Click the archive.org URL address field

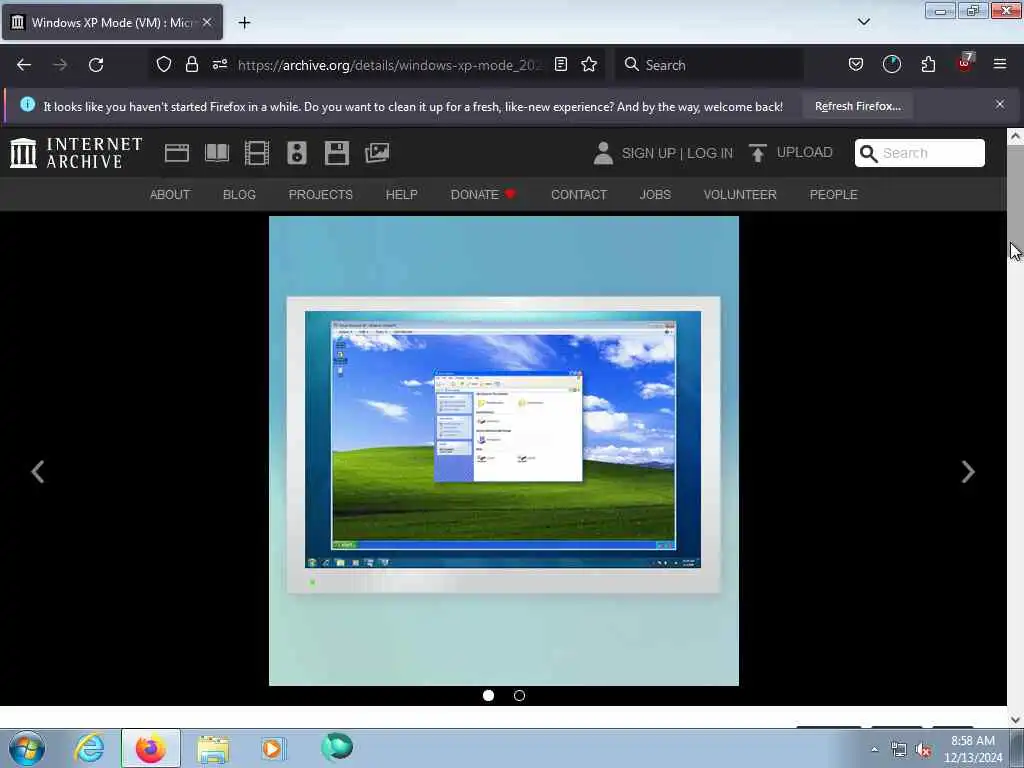389,65
